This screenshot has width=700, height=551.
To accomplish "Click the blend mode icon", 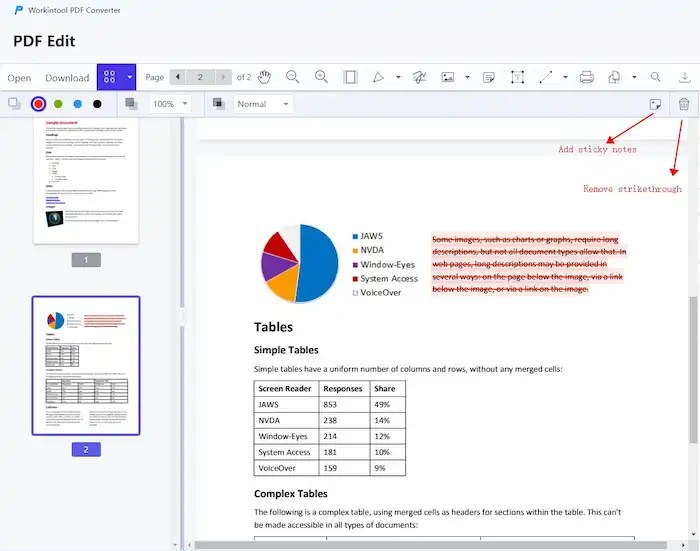I will [218, 104].
